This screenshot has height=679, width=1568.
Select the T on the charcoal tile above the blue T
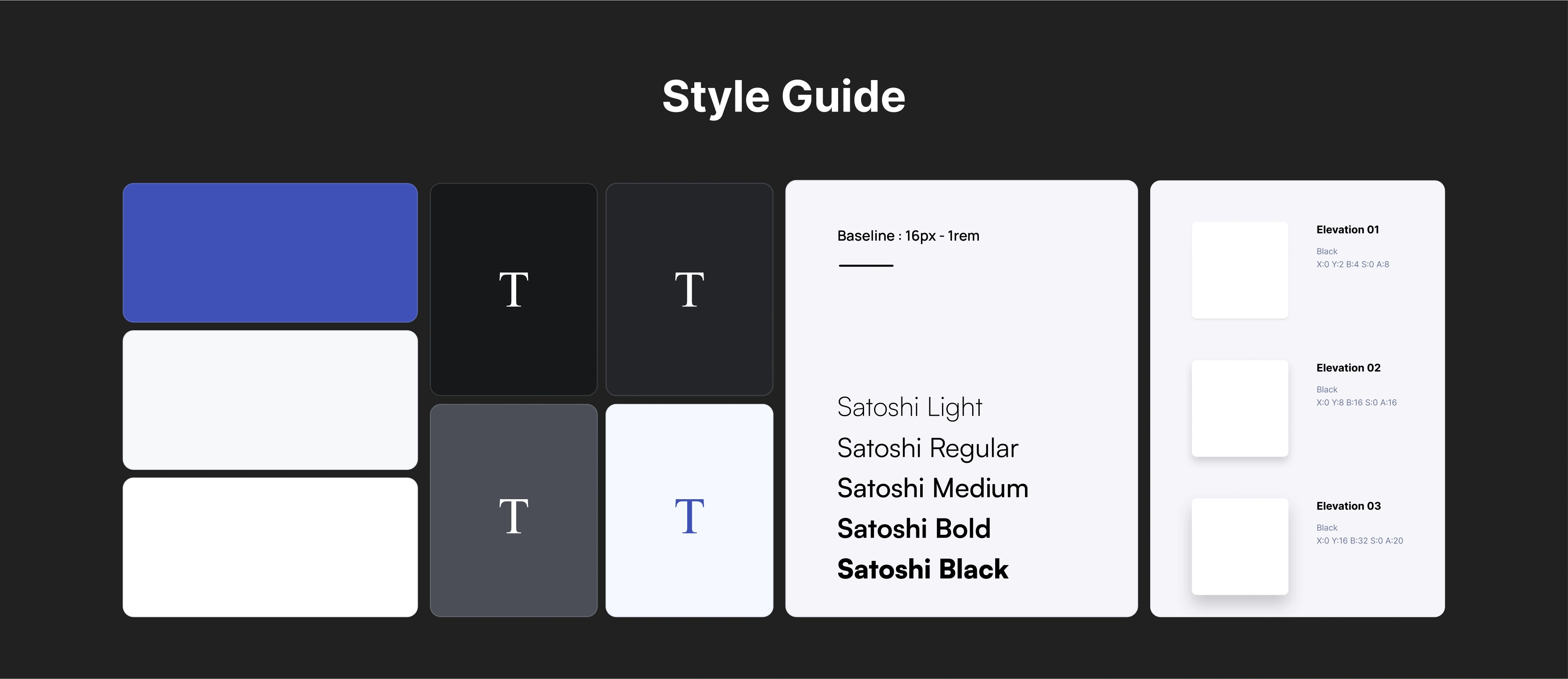pyautogui.click(x=689, y=290)
